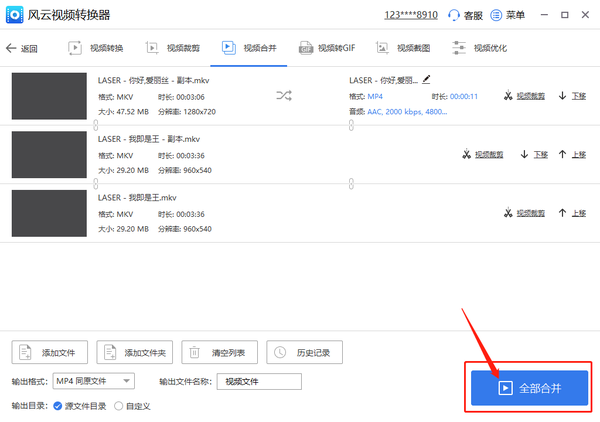Click 视频截剪 link in first video row
The height and width of the screenshot is (422, 600).
(531, 96)
